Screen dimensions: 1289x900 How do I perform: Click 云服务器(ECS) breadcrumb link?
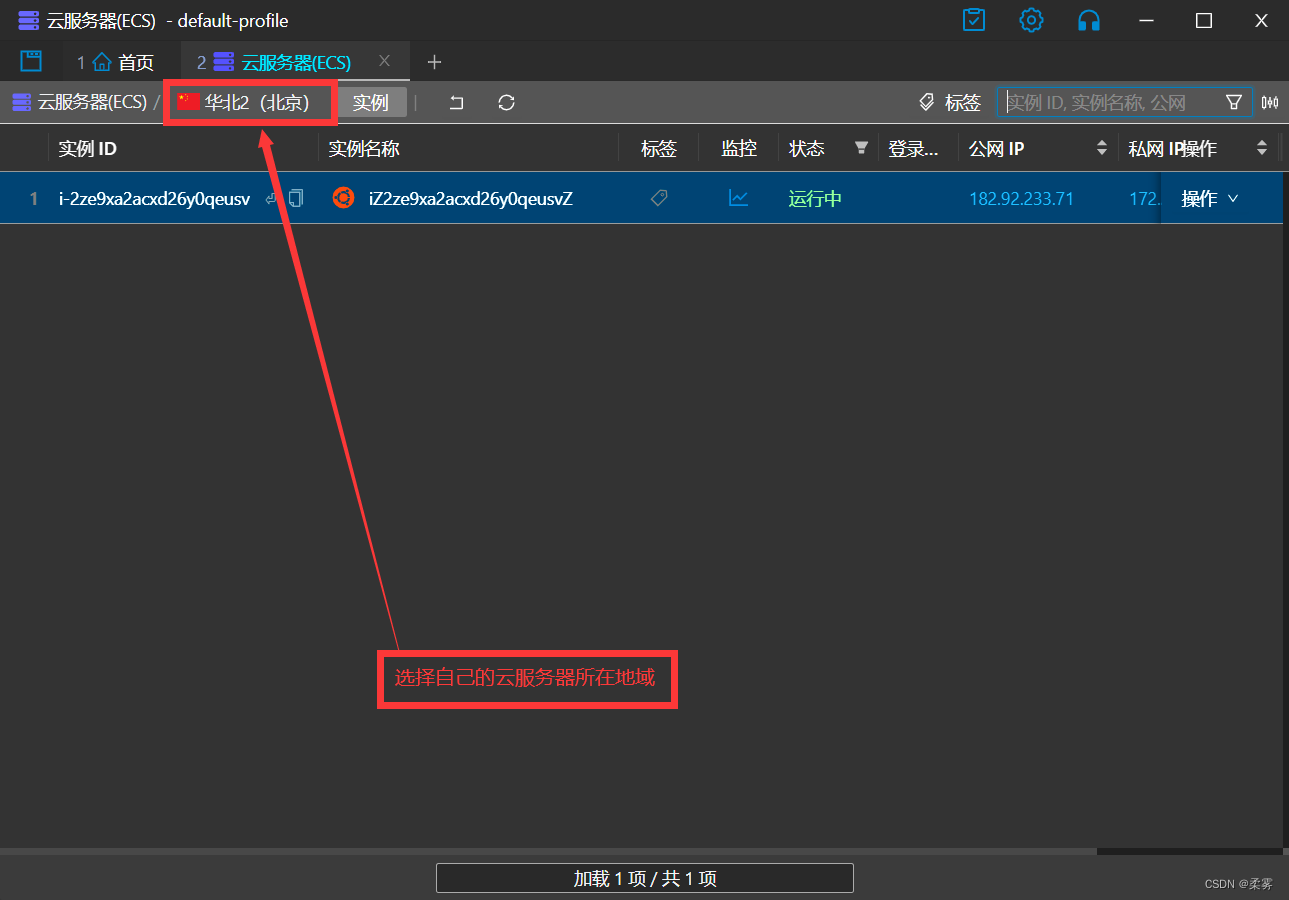click(x=79, y=102)
